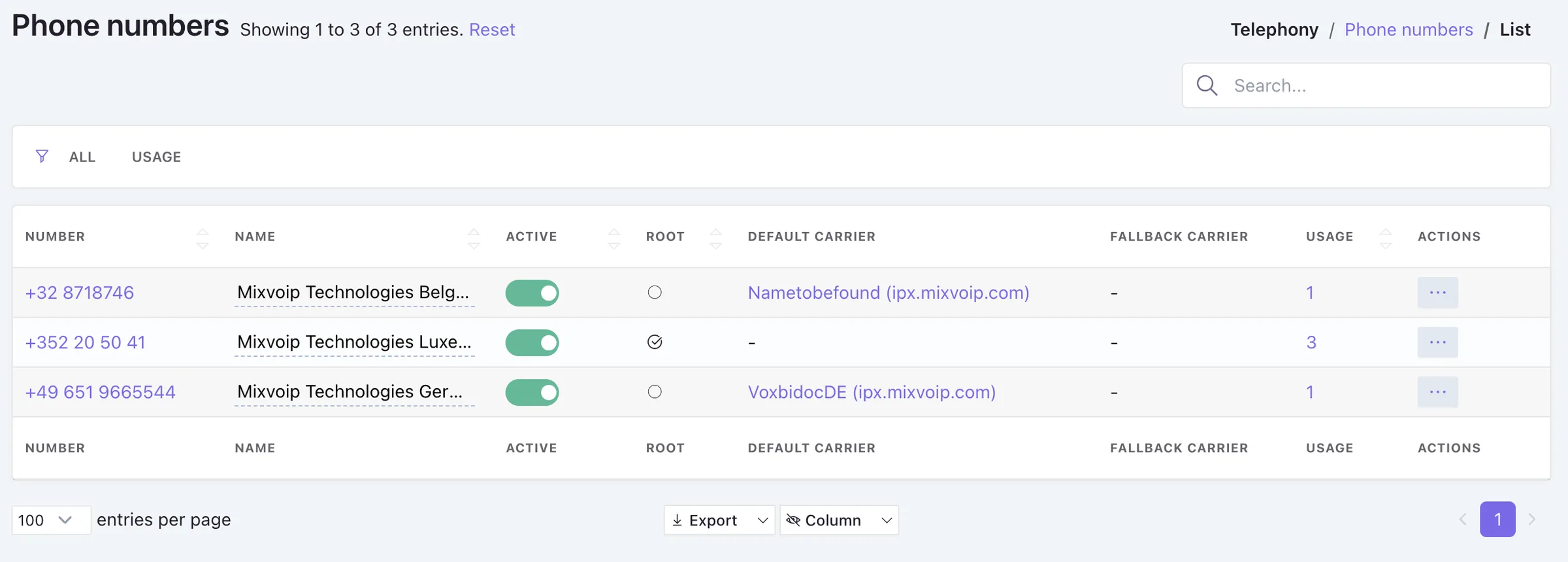This screenshot has width=1568, height=562.
Task: Turn off active toggle for +352 20 50 41
Action: tap(532, 342)
